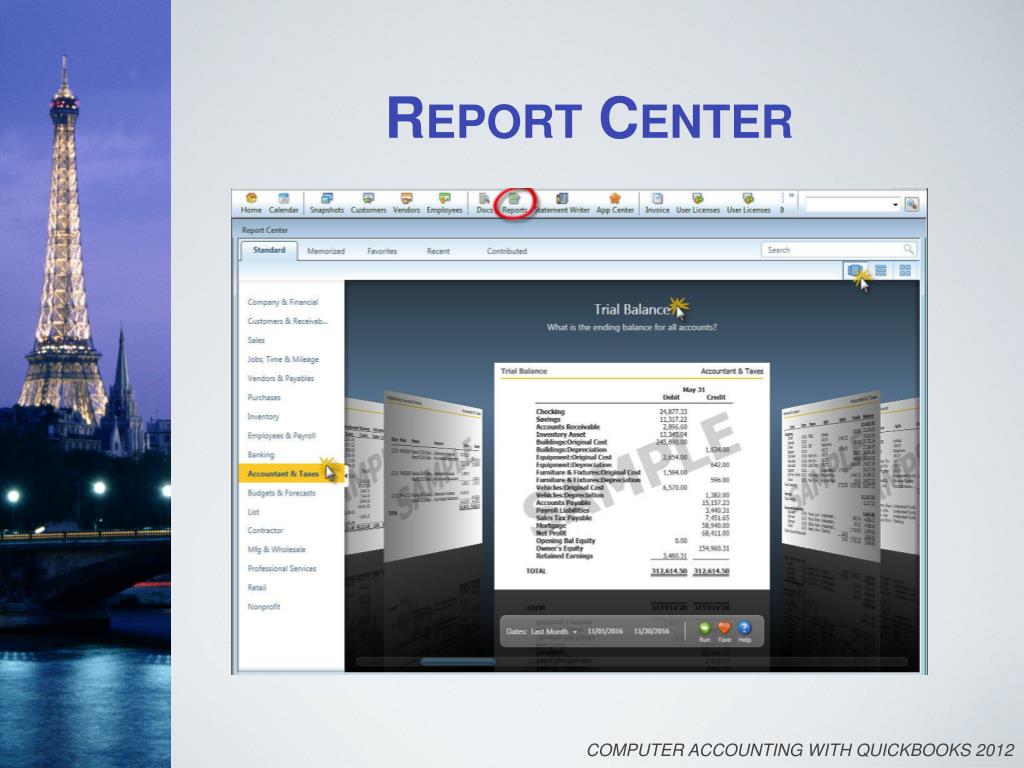The image size is (1024, 768).
Task: Click the toolbar search magnifier button
Action: pyautogui.click(x=912, y=204)
